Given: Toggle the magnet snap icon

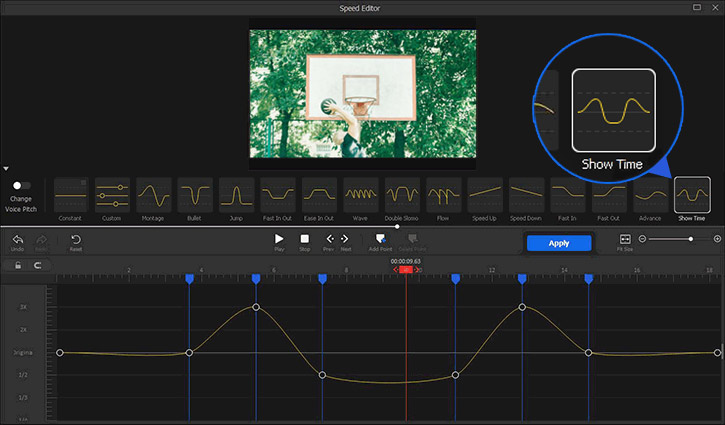Looking at the screenshot, I should 38,265.
